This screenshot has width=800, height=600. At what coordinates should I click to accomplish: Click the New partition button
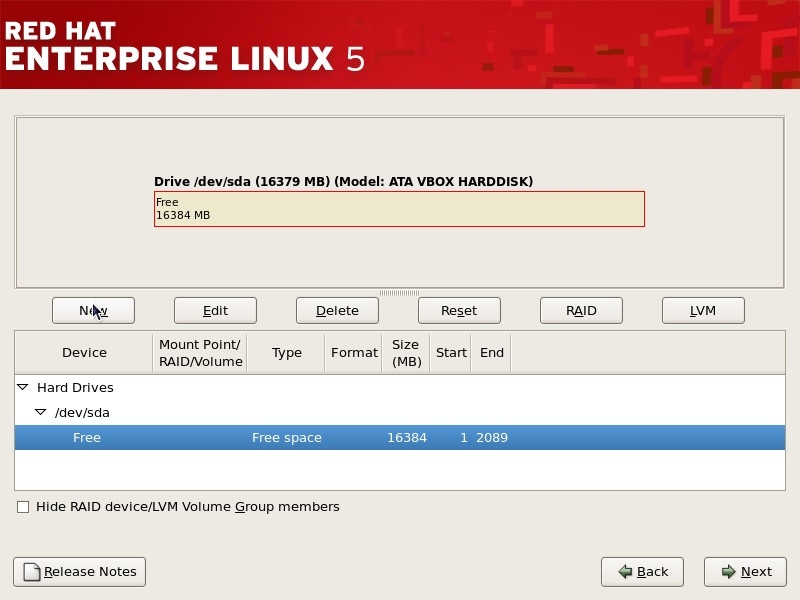93,310
